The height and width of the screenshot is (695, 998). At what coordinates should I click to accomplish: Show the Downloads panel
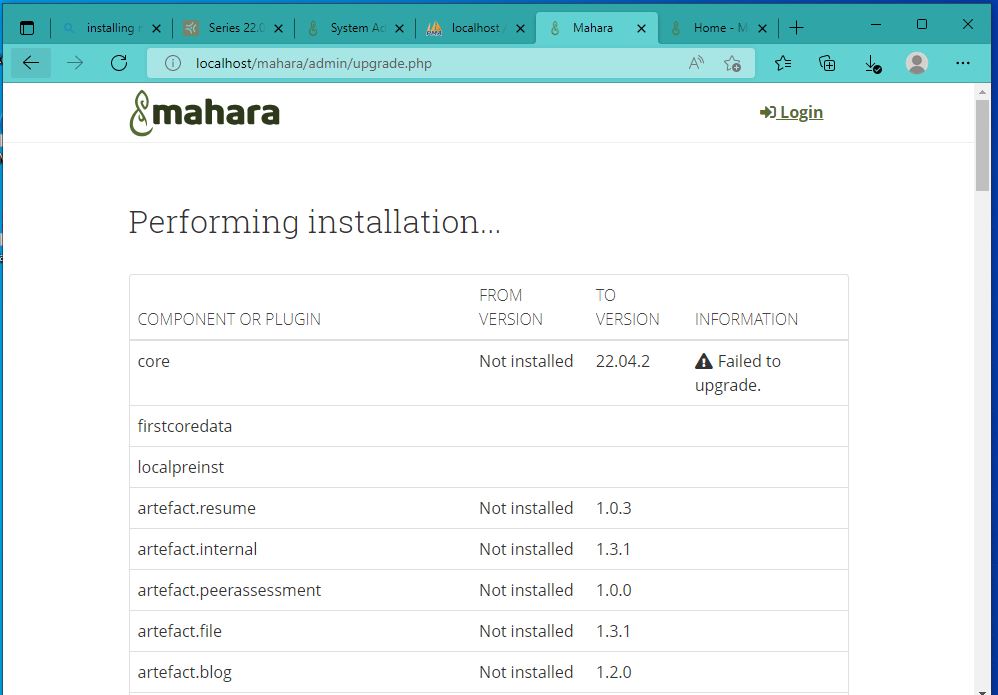click(872, 63)
